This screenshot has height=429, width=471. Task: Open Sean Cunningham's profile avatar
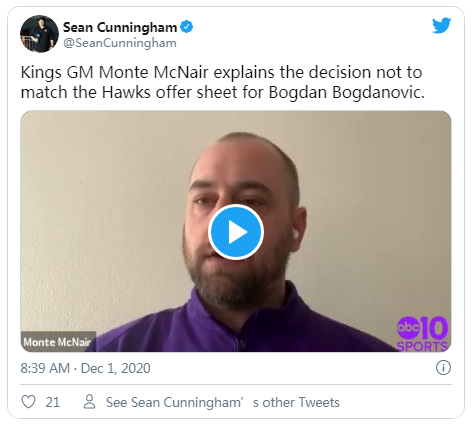tap(39, 34)
